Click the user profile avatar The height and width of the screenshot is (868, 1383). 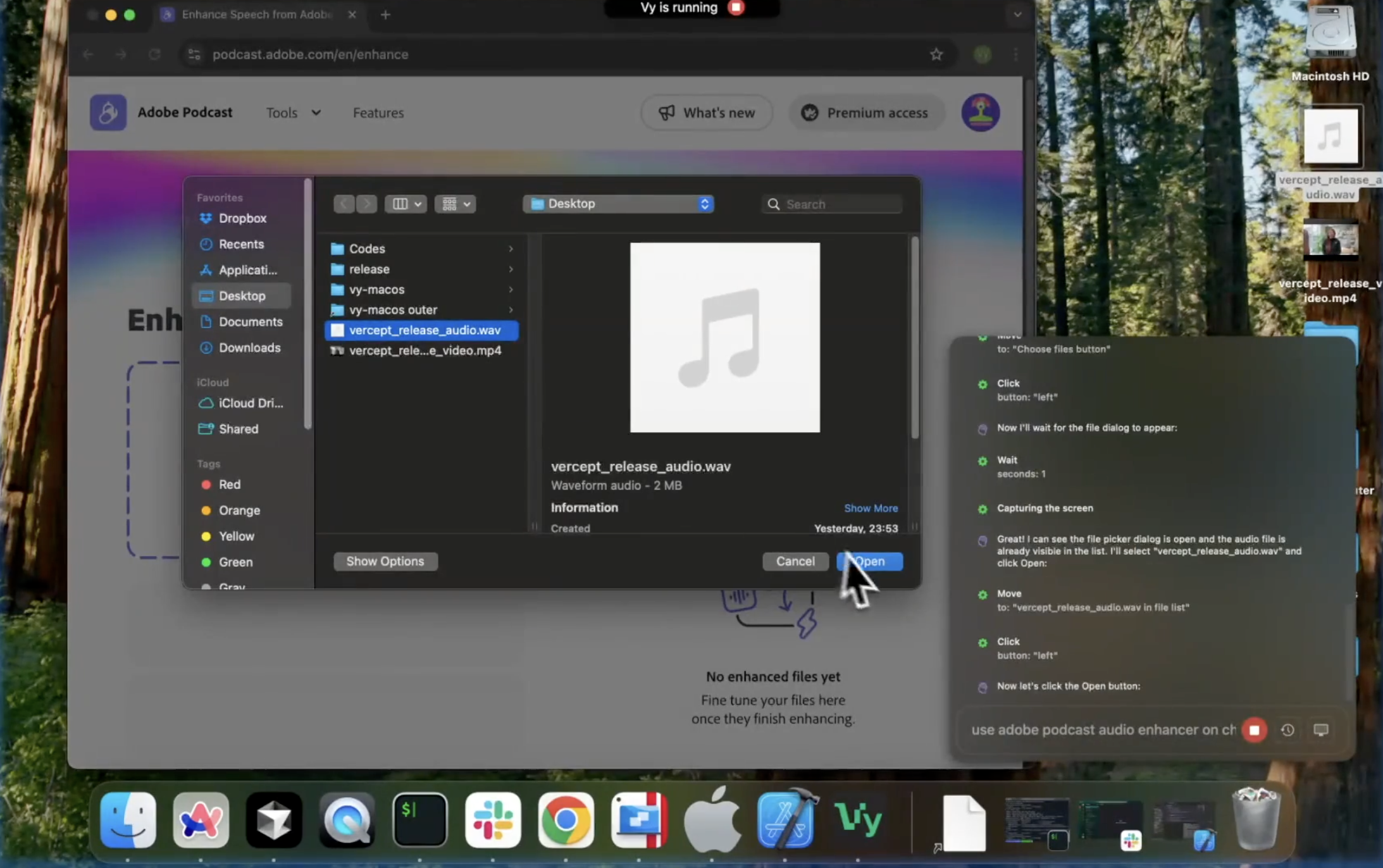point(980,113)
